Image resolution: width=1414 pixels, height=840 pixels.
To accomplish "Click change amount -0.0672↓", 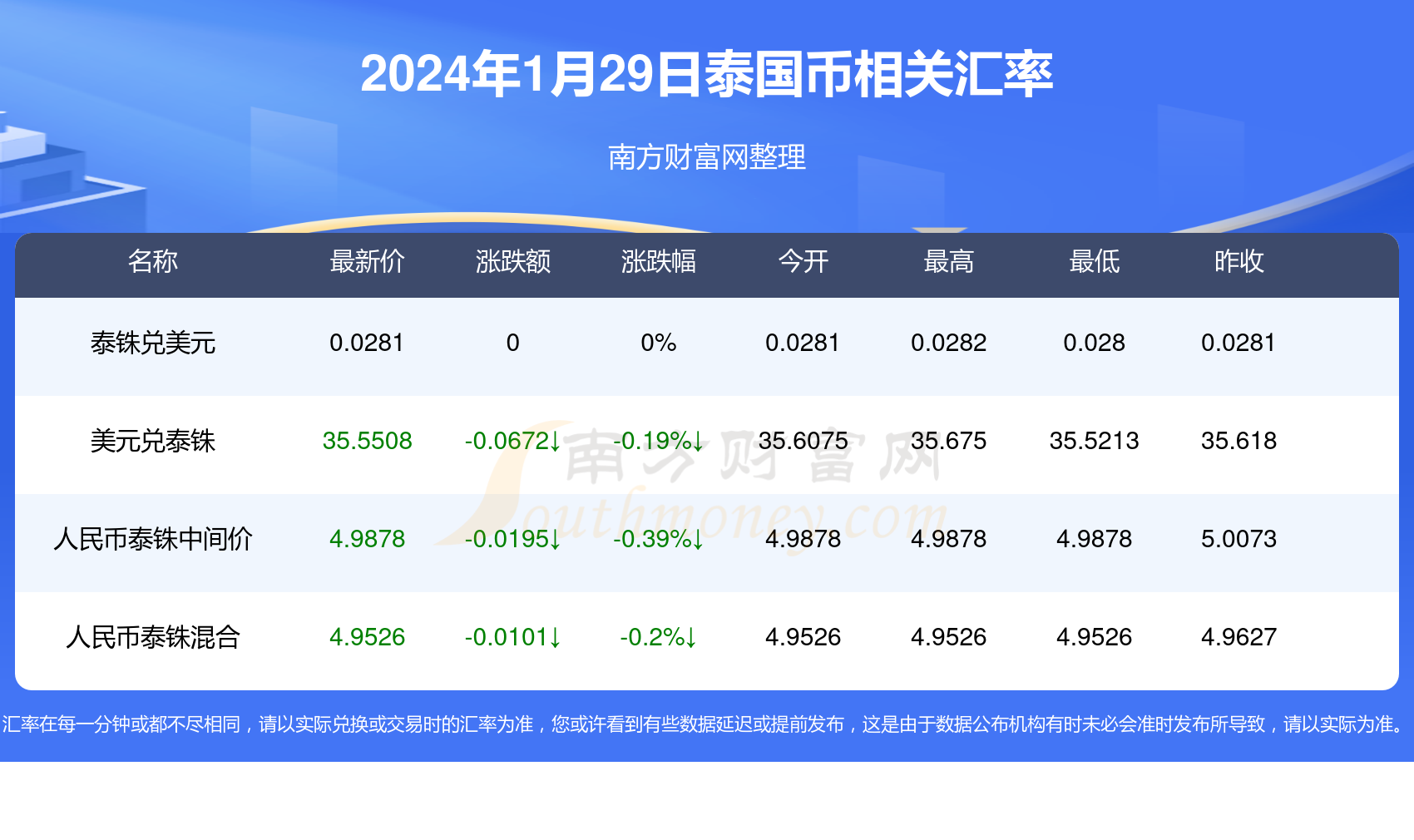I will pyautogui.click(x=513, y=441).
